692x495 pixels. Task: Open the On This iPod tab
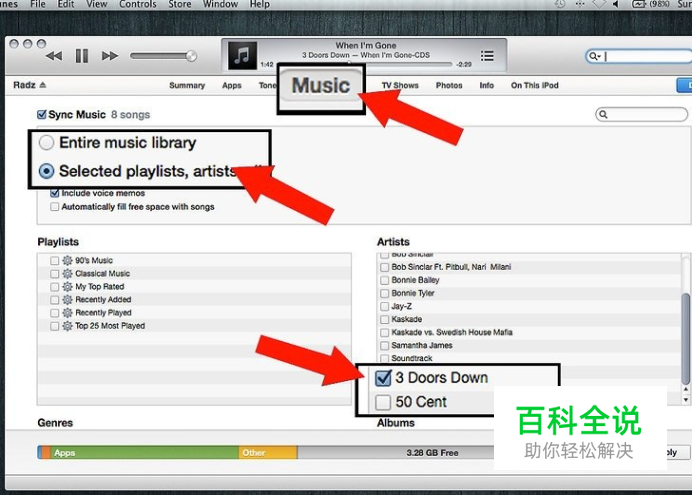pyautogui.click(x=534, y=85)
